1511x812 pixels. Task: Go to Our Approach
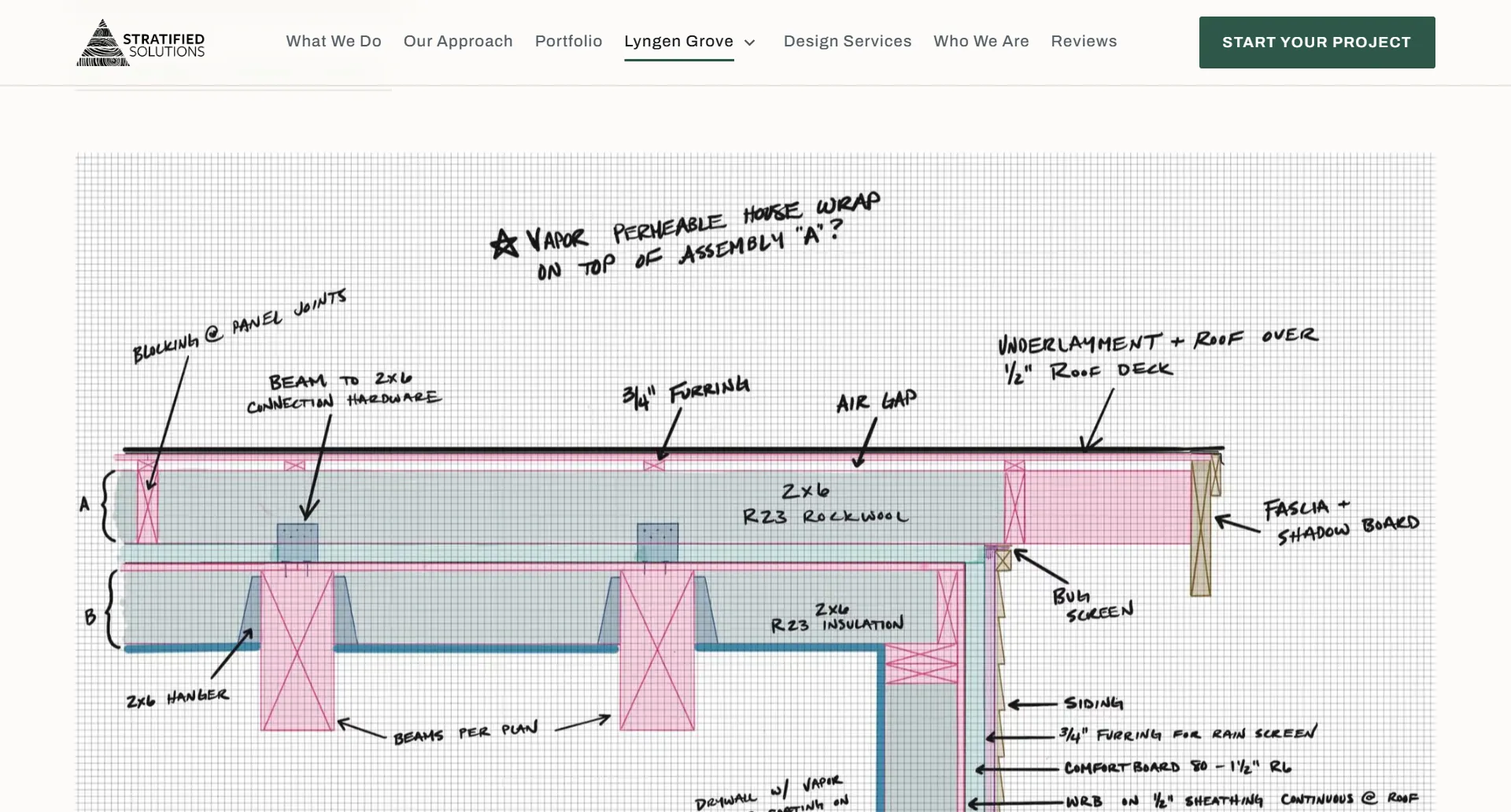pyautogui.click(x=458, y=42)
